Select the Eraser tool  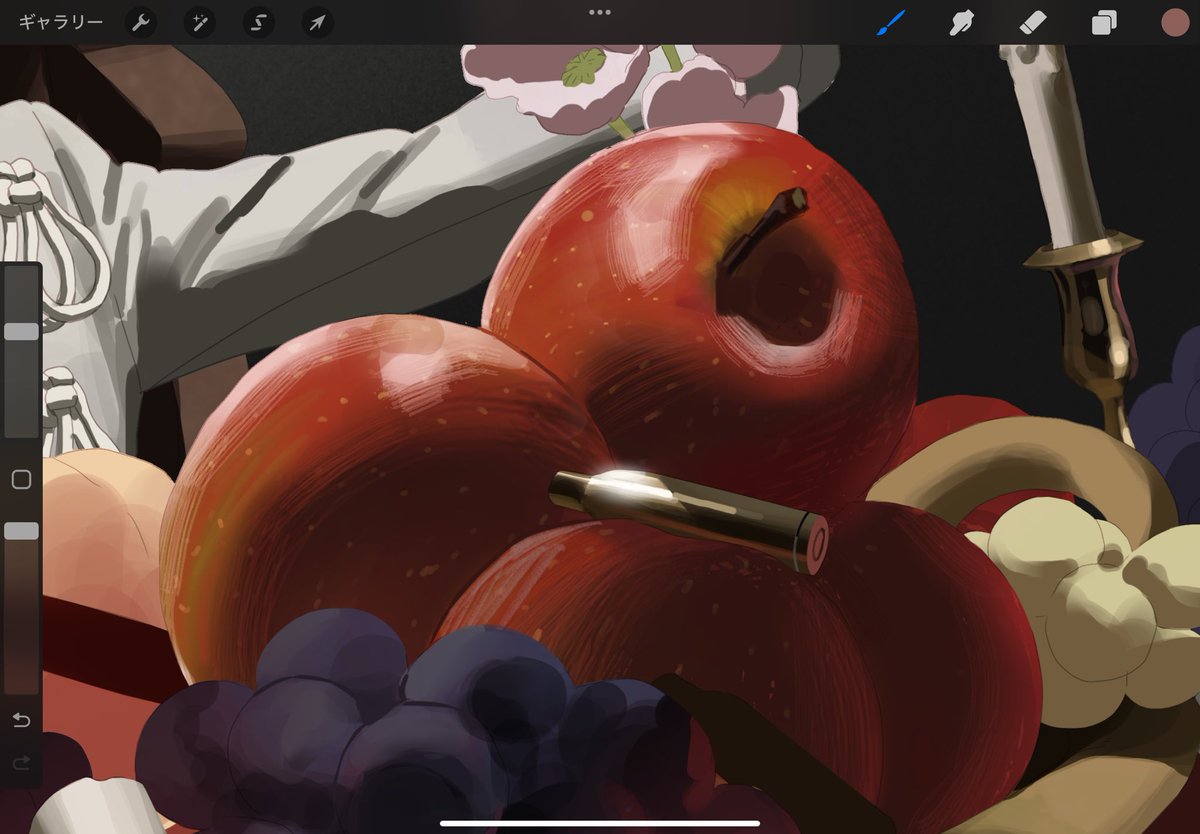click(1033, 22)
